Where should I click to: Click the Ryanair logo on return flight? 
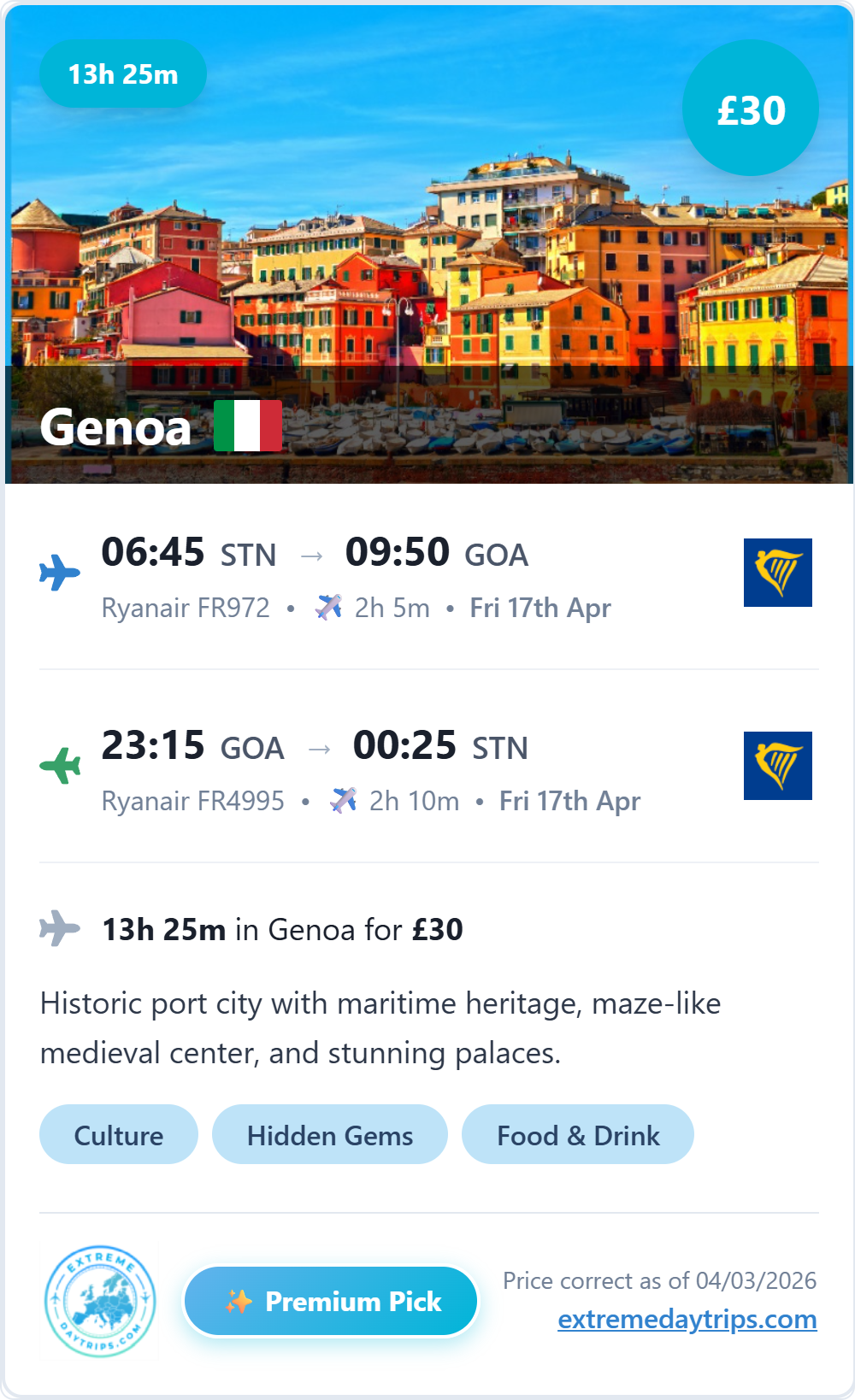point(777,766)
